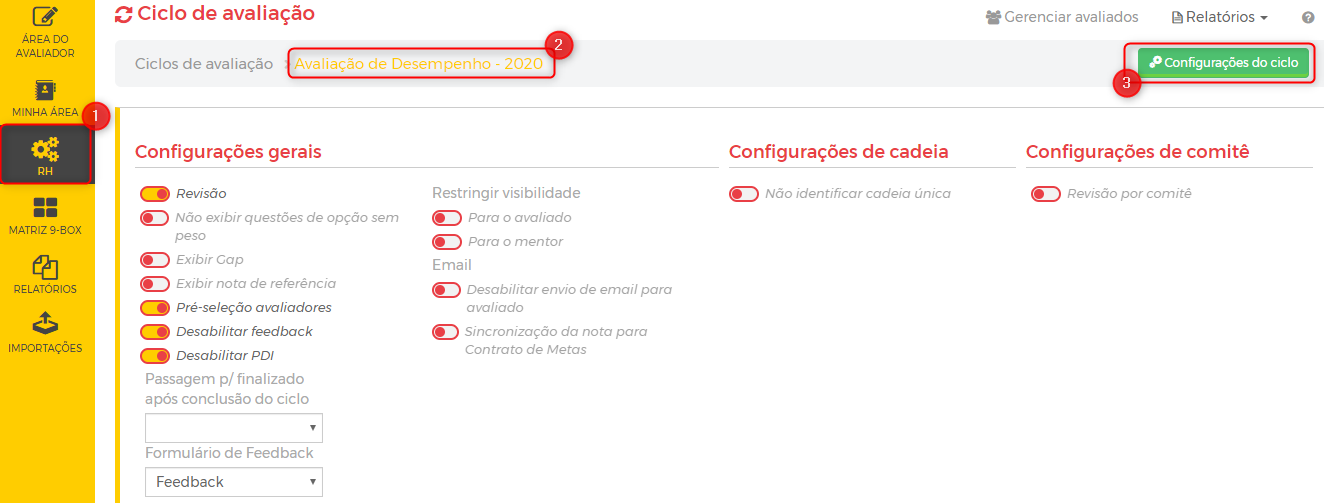Disable the Revisão toggle

tap(155, 194)
